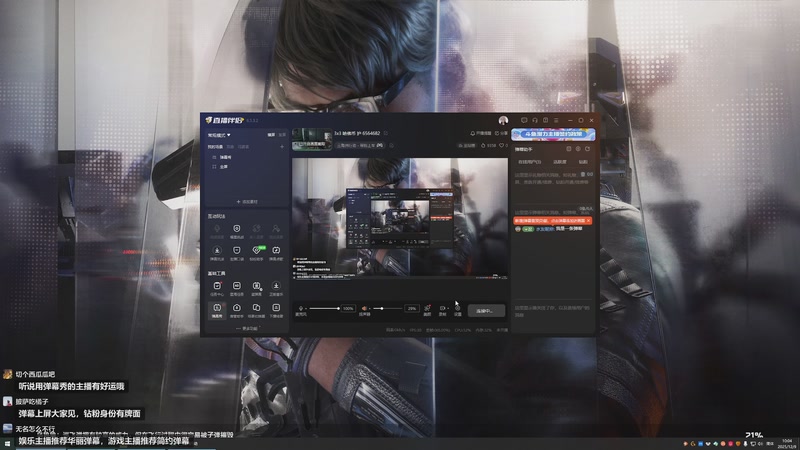This screenshot has width=800, height=450.
Task: Open the Windows Start button
Action: coord(7,444)
